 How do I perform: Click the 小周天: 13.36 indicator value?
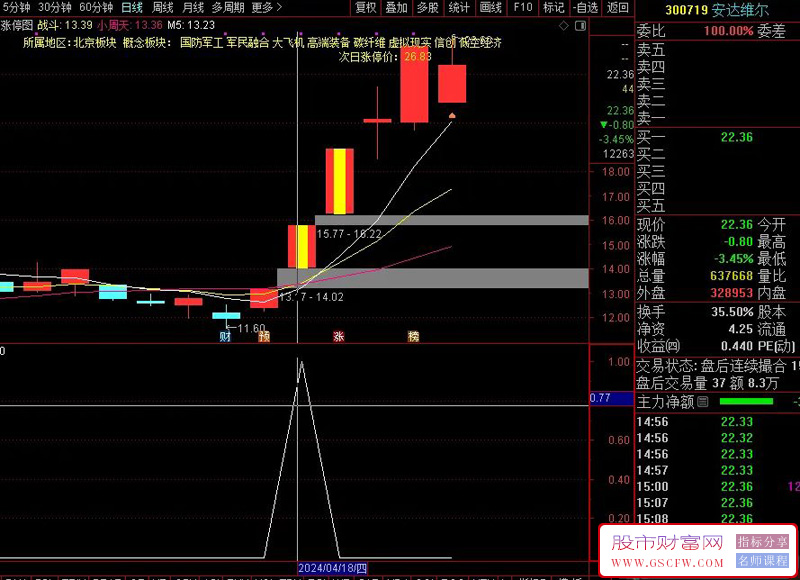point(130,25)
